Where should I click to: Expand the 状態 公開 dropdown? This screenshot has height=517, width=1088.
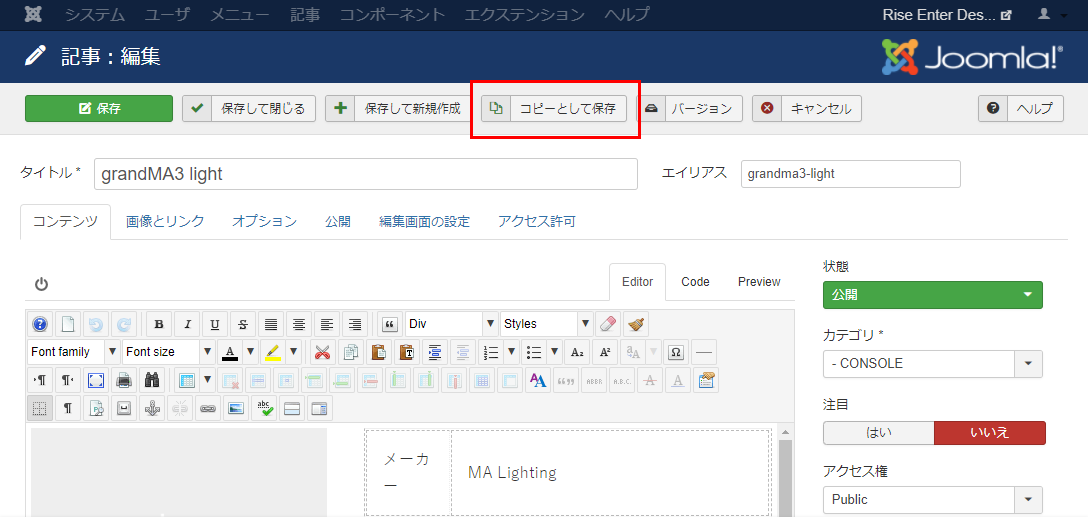tap(933, 295)
